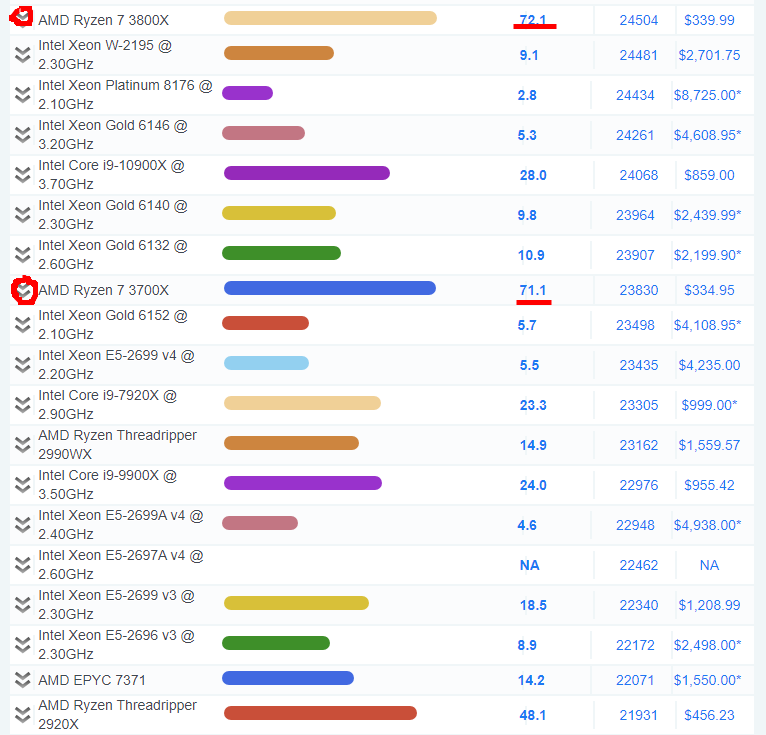
Task: Click the 48.1 value score
Action: point(533,715)
